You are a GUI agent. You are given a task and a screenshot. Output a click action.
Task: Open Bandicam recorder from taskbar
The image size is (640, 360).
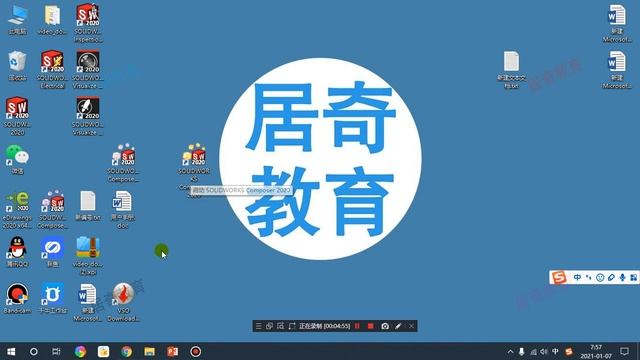pyautogui.click(x=196, y=351)
